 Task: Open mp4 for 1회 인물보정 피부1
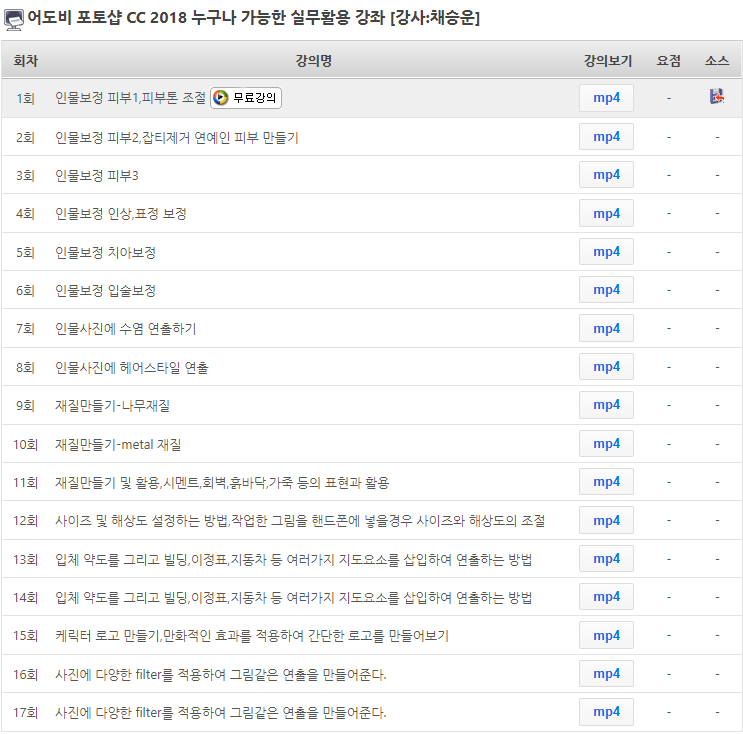point(606,98)
